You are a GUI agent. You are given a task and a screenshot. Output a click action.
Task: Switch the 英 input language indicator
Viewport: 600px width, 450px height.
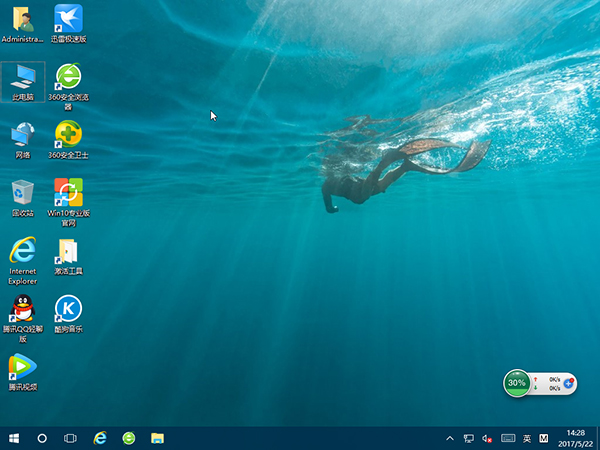(526, 438)
